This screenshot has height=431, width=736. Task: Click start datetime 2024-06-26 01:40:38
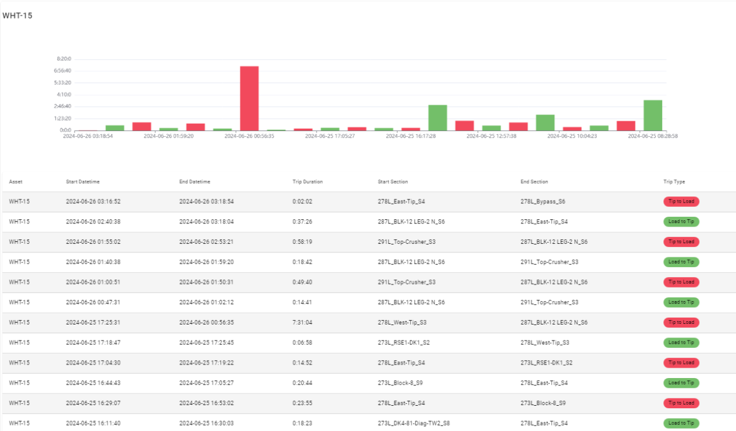coord(93,262)
